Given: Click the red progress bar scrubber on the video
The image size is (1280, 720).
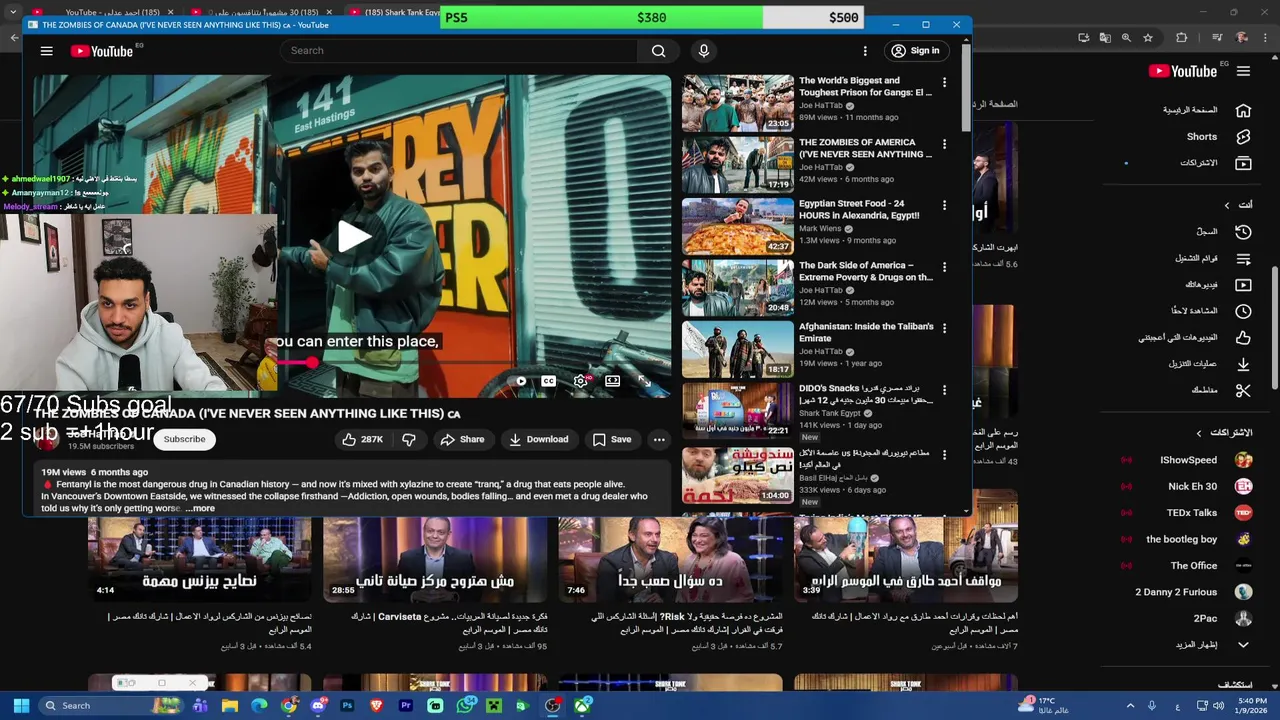Looking at the screenshot, I should tap(311, 363).
